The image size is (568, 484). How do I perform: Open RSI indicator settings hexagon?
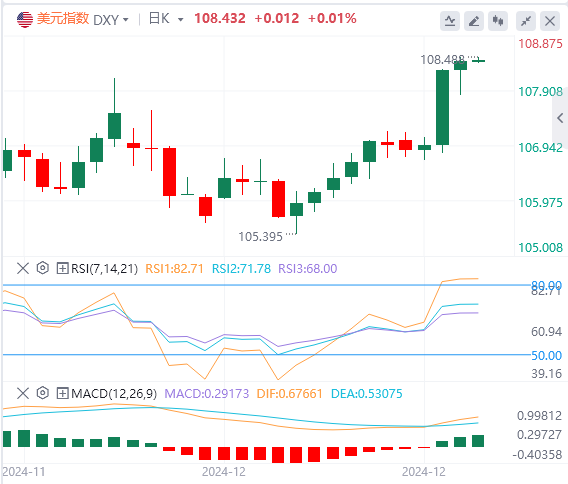coord(43,268)
